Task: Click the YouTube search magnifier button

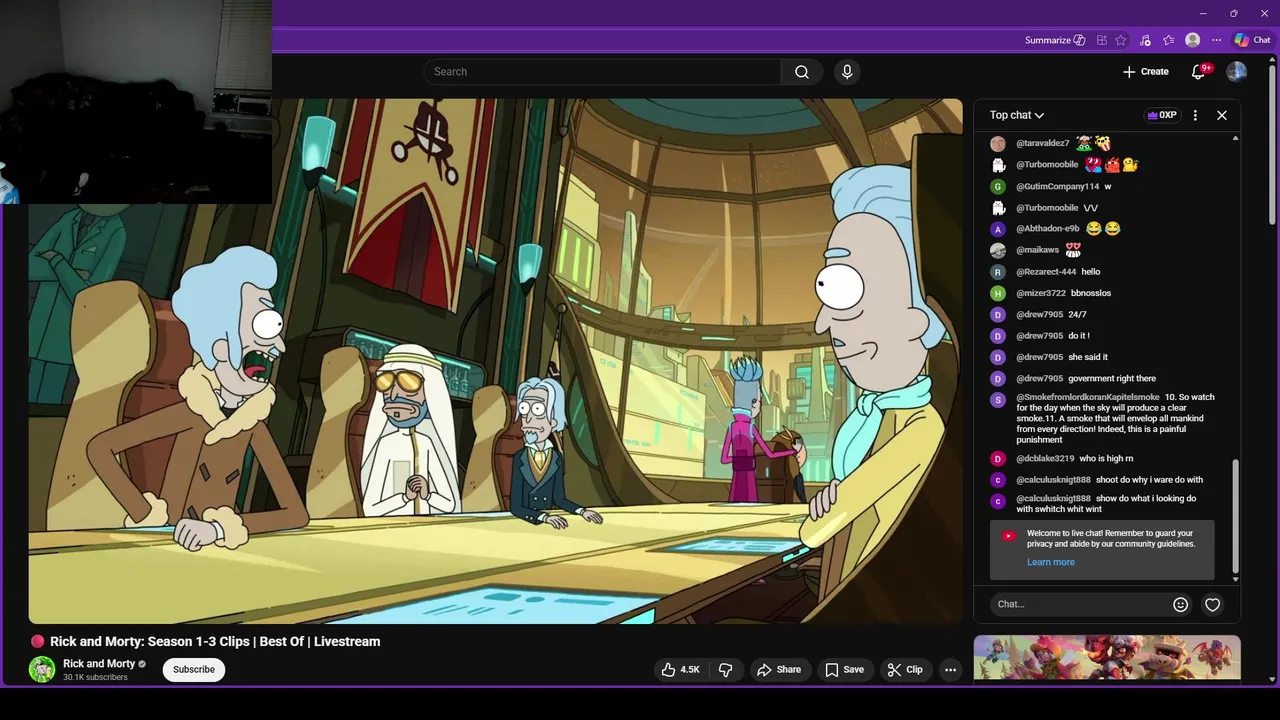Action: pyautogui.click(x=802, y=72)
